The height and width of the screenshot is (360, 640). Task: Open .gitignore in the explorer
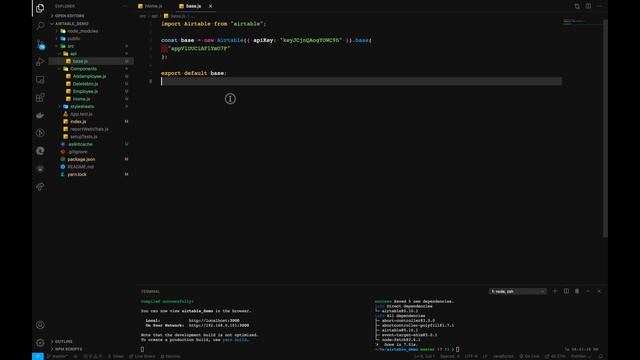(x=78, y=152)
